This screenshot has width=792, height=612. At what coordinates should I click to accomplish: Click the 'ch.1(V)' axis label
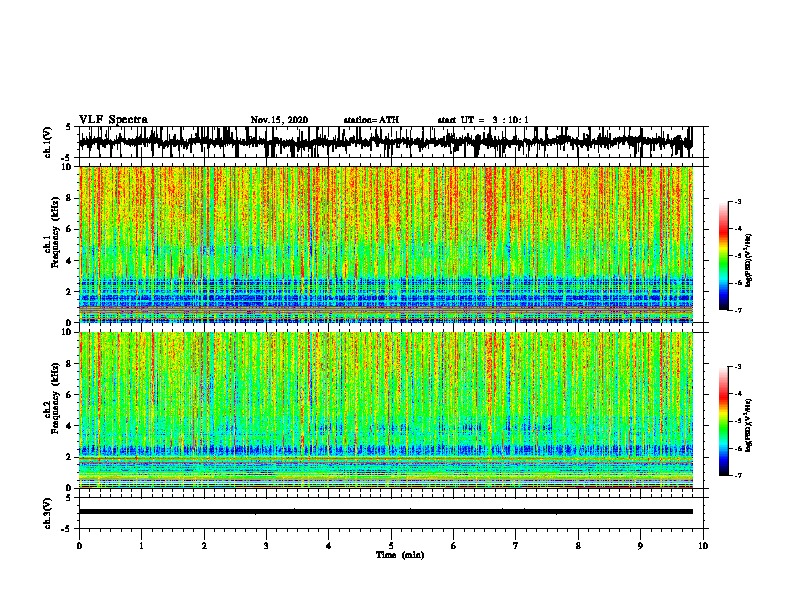point(47,142)
